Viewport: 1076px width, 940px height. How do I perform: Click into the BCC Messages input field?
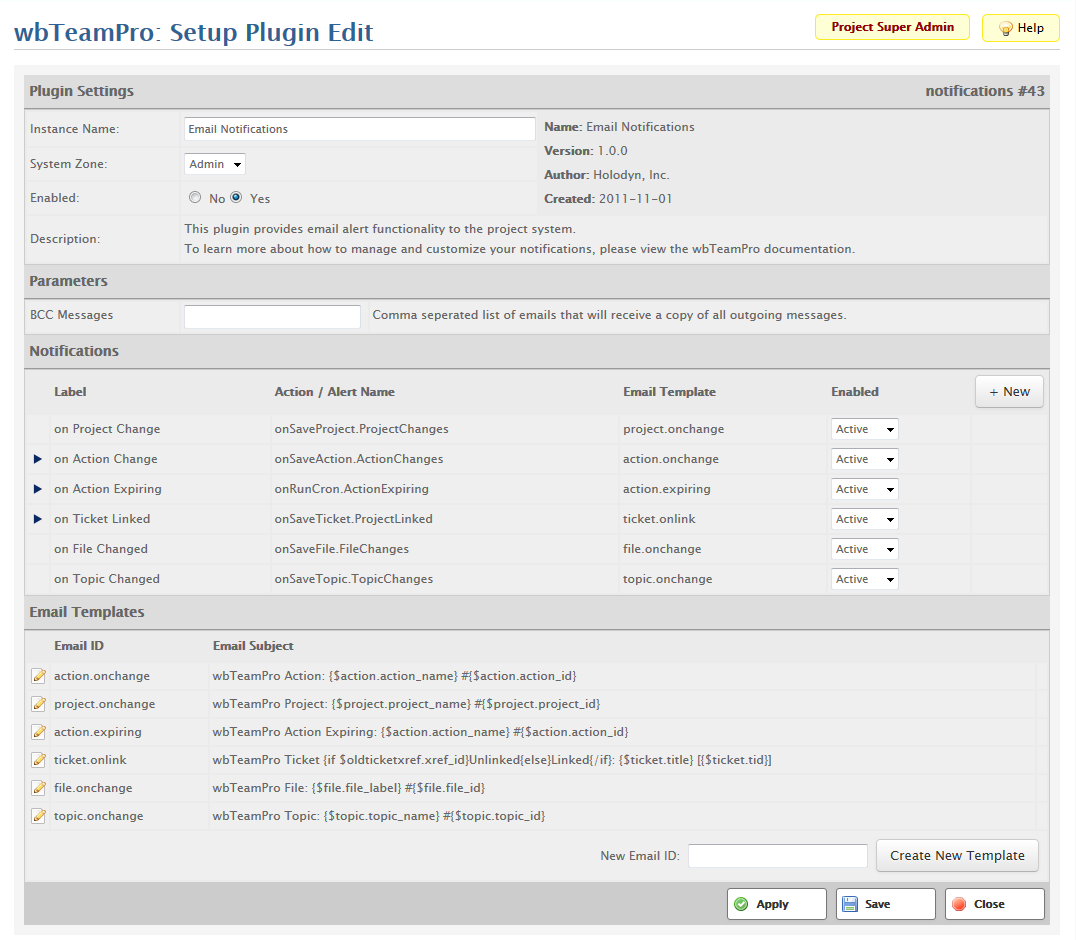pyautogui.click(x=272, y=316)
